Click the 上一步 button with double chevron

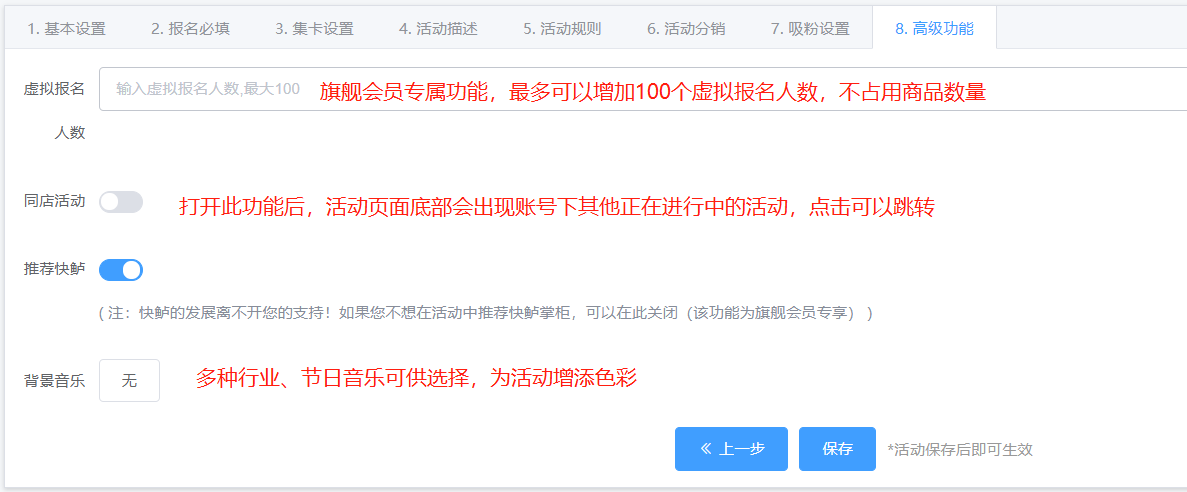pyautogui.click(x=731, y=449)
